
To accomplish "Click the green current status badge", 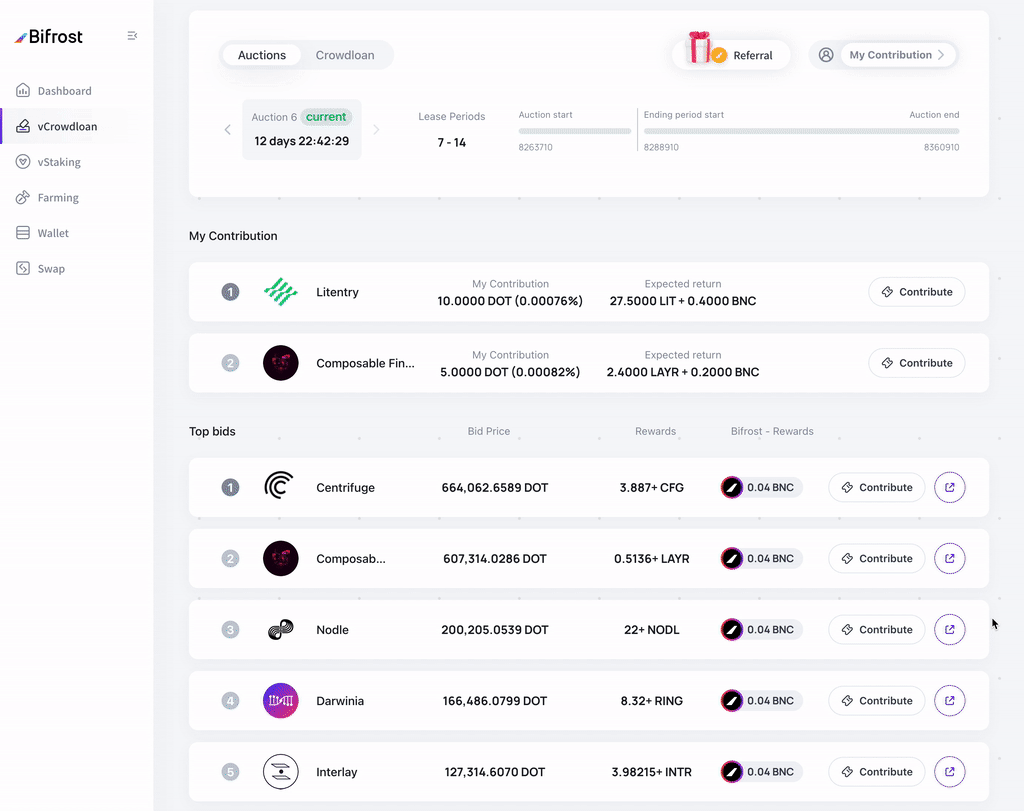I will pyautogui.click(x=326, y=117).
